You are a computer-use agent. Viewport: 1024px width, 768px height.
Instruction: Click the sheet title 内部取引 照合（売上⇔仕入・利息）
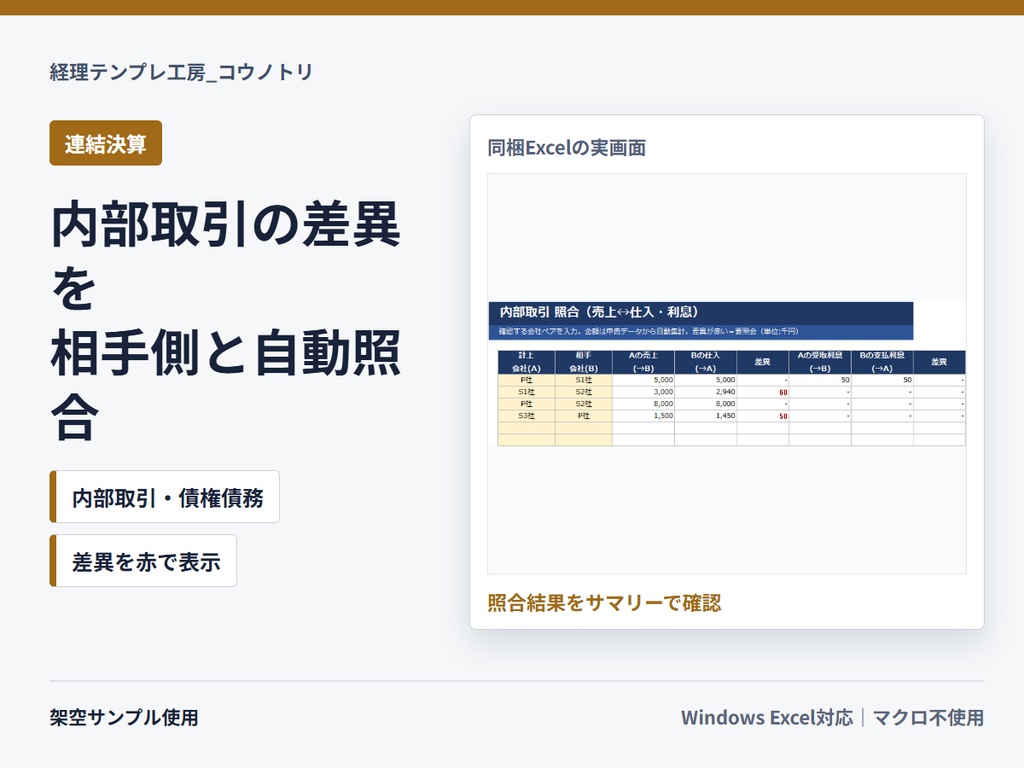click(x=599, y=312)
